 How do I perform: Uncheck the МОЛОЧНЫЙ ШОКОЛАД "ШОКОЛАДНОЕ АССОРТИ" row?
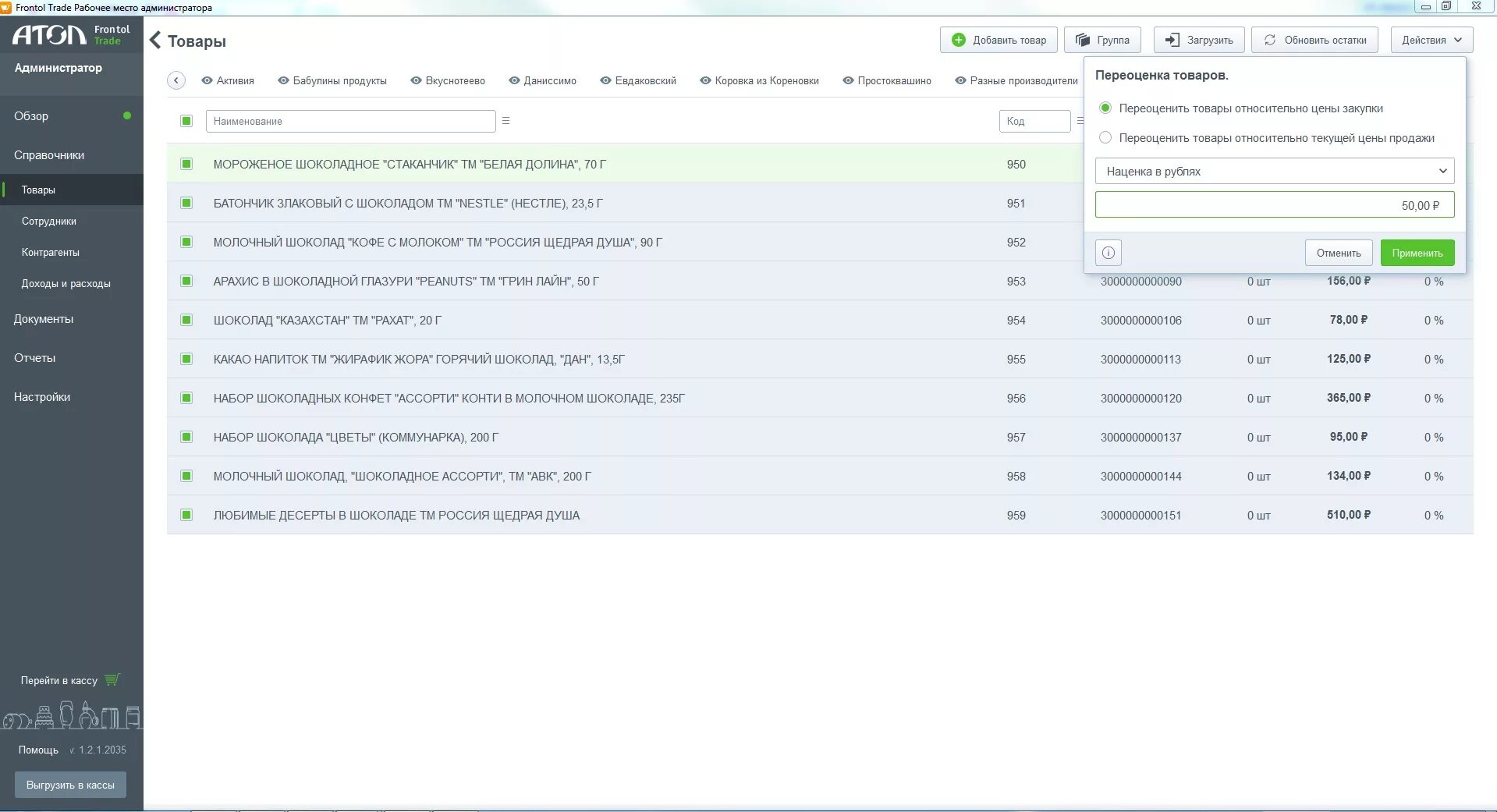coord(186,476)
